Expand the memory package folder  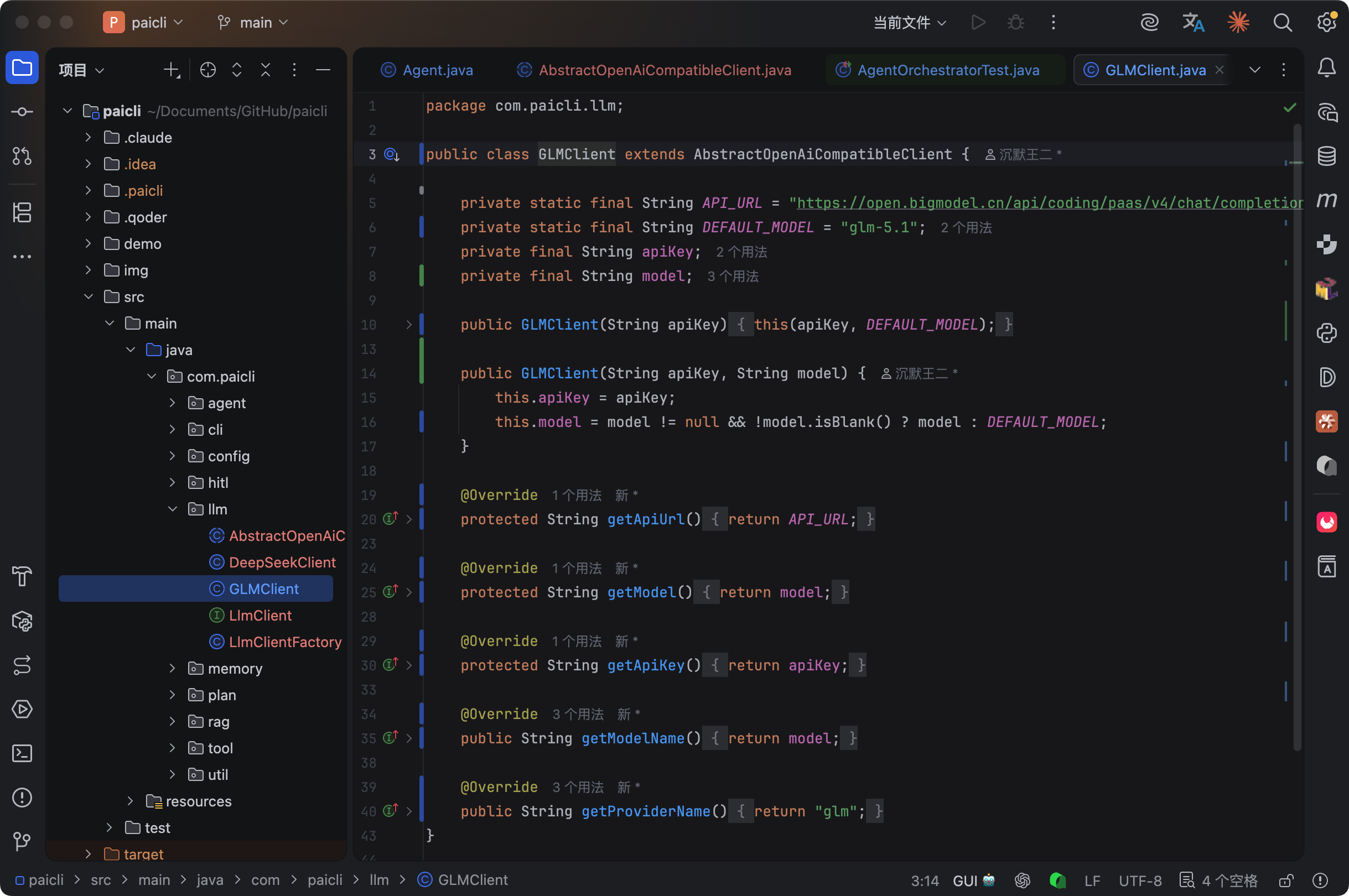pos(172,668)
